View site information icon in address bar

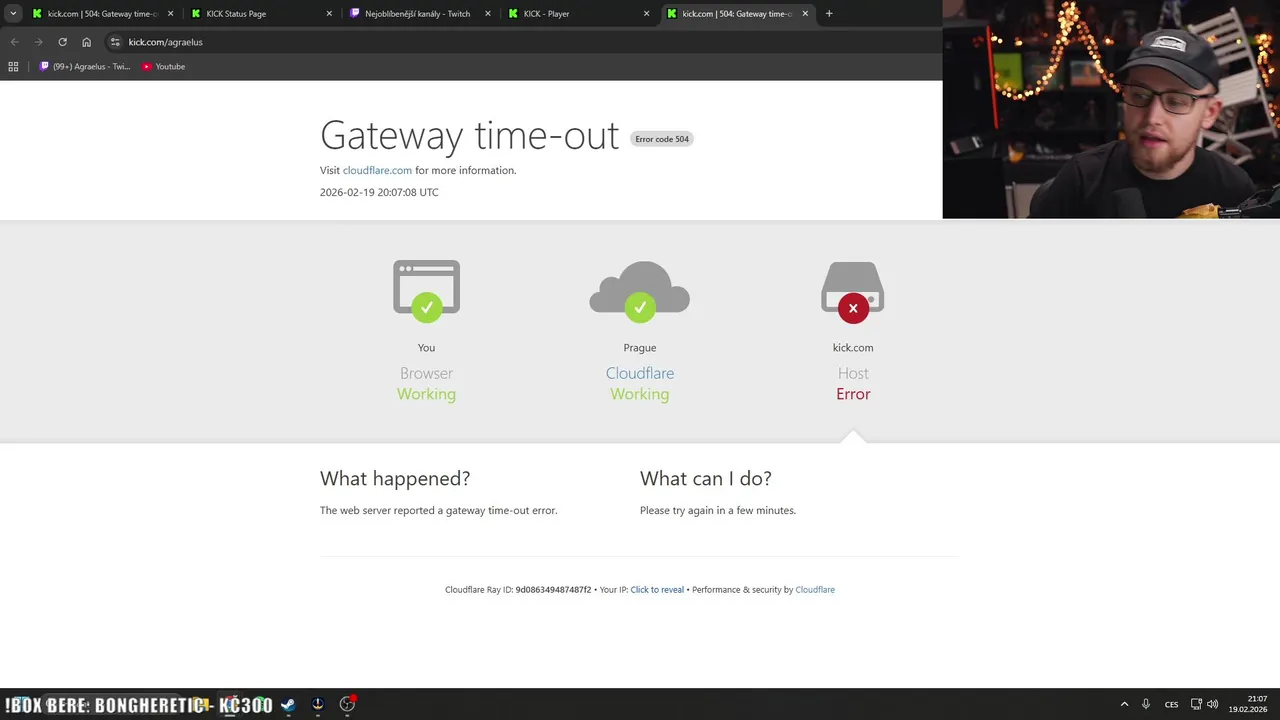(115, 42)
